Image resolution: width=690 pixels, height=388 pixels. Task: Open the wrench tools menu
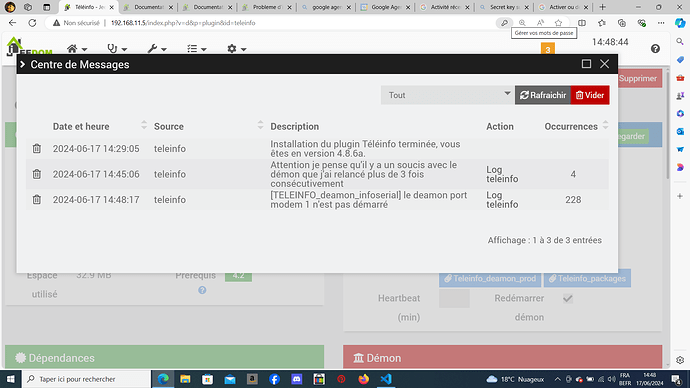pos(157,49)
